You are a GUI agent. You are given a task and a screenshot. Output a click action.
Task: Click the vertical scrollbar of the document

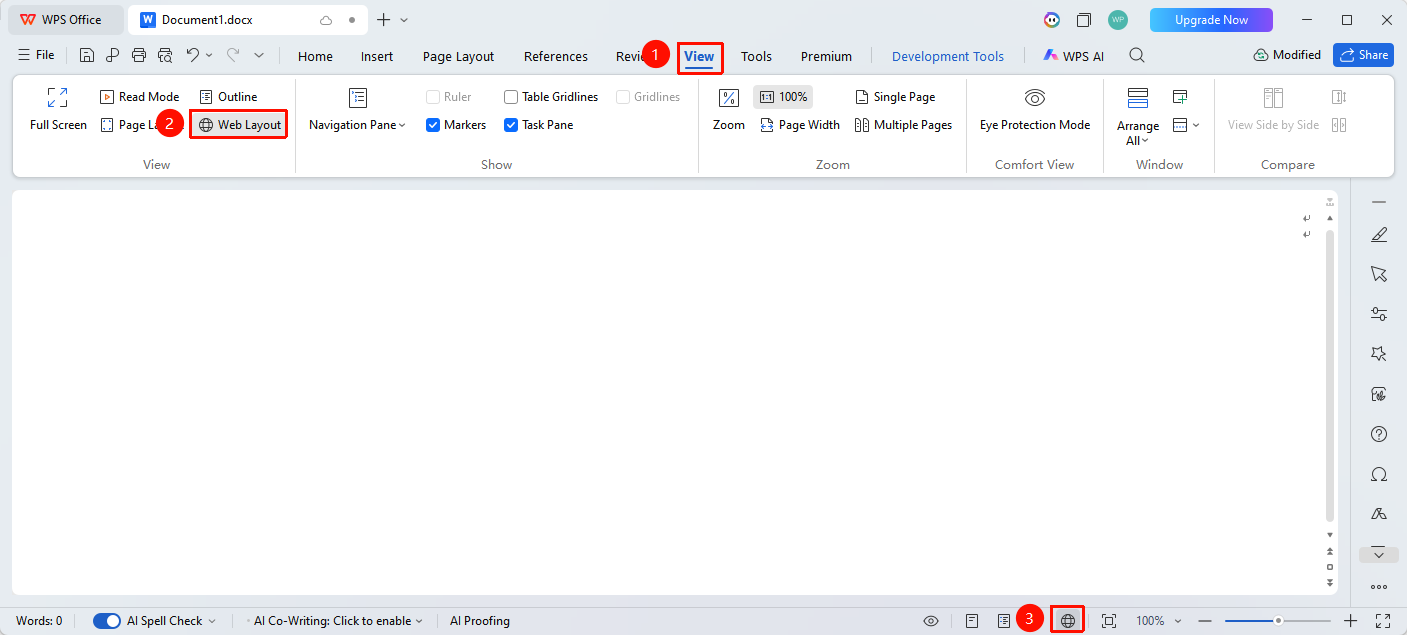coord(1330,375)
